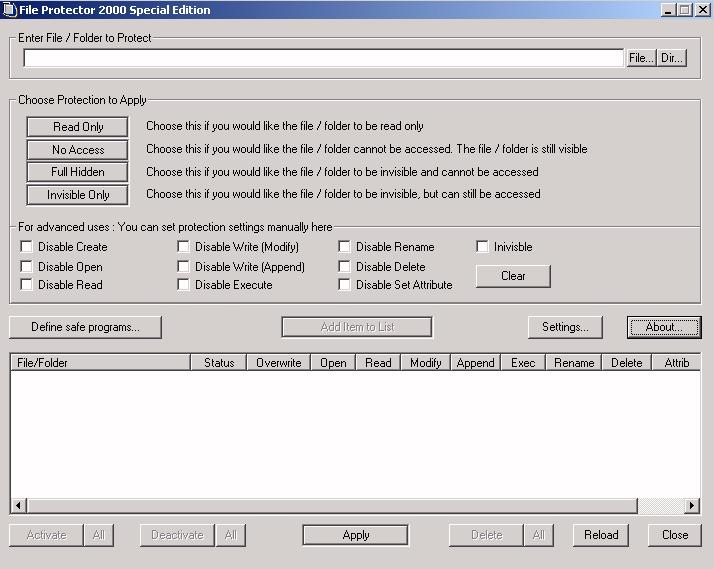
Task: Click the list's right scroll arrow
Action: 692,505
